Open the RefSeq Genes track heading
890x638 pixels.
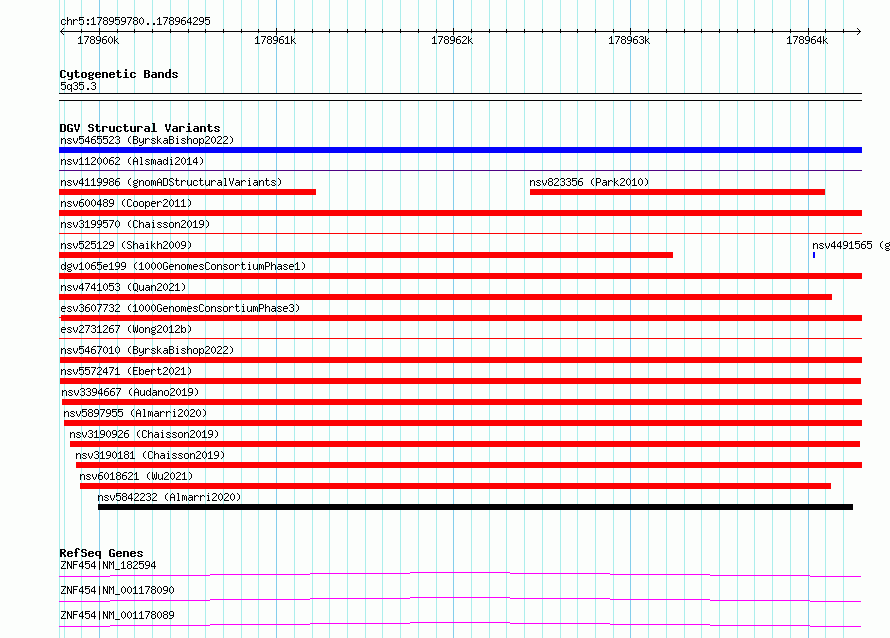click(101, 553)
